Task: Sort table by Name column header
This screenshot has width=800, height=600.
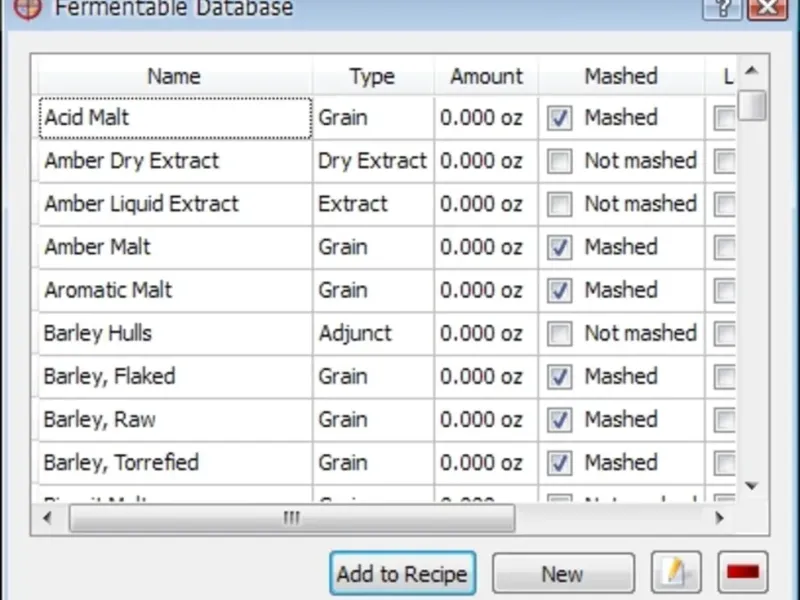Action: 173,76
